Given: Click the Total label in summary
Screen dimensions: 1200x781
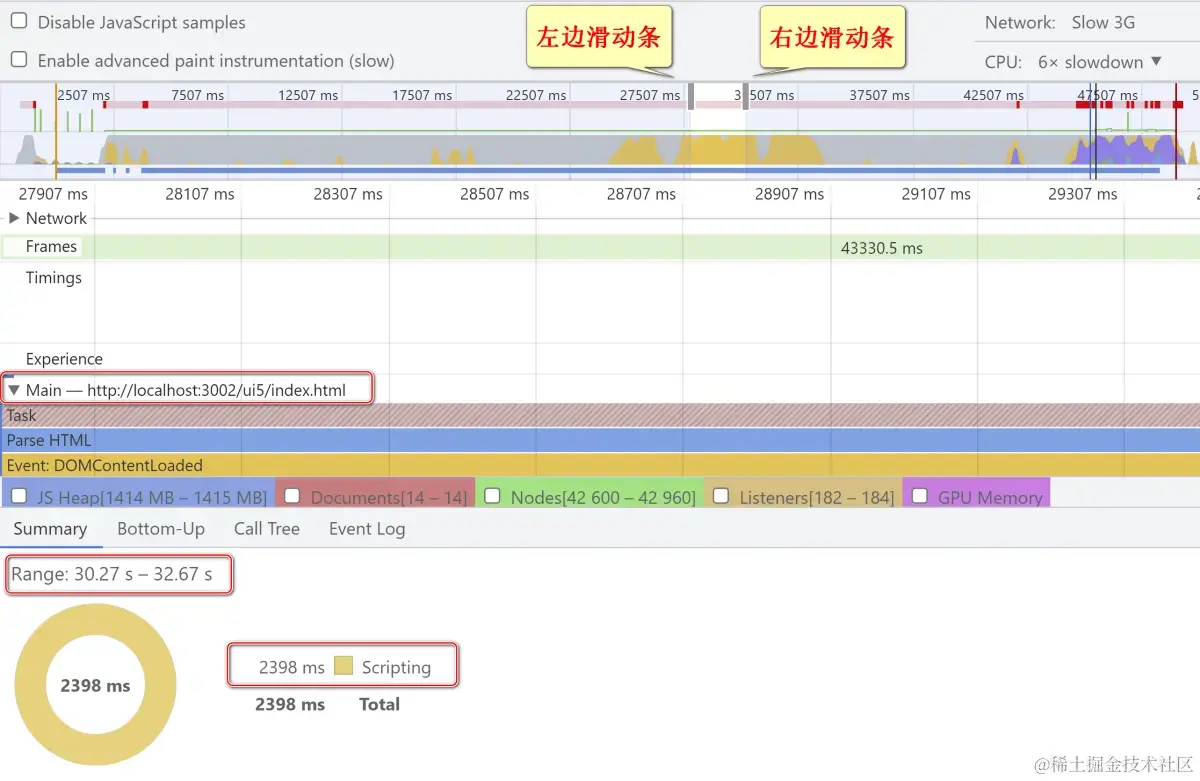Looking at the screenshot, I should (379, 704).
